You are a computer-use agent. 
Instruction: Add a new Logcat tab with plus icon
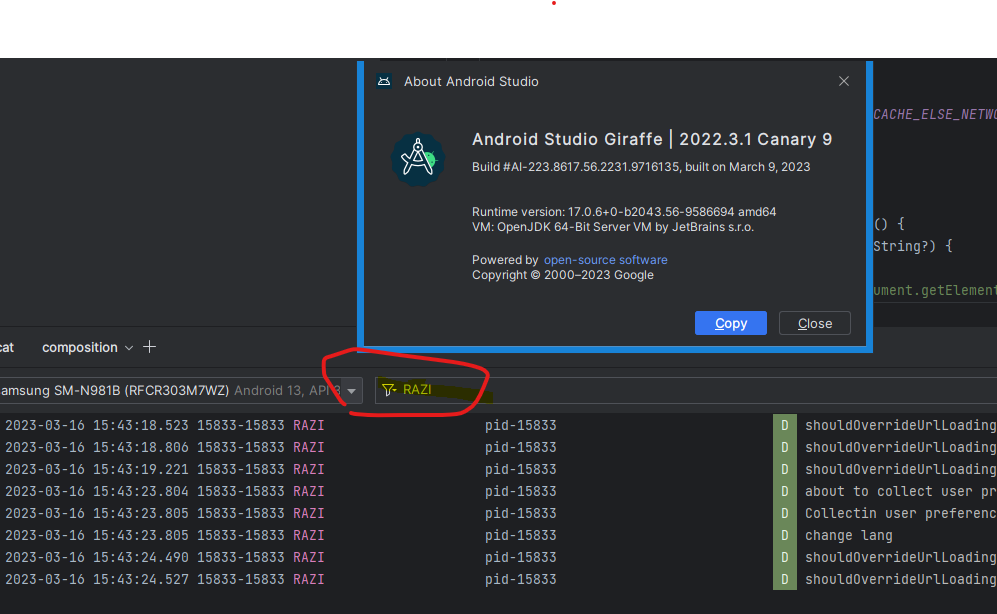click(x=150, y=347)
